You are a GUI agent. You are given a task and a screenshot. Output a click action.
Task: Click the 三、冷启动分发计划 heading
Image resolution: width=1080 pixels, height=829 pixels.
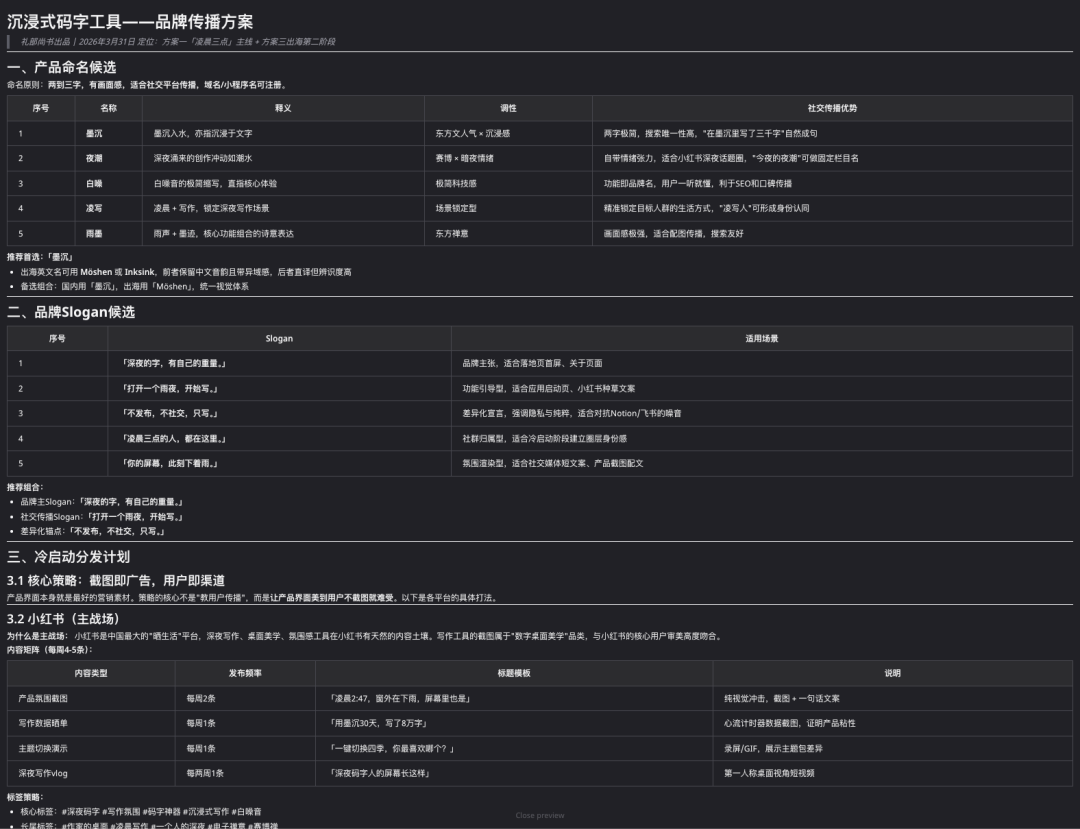[69, 557]
